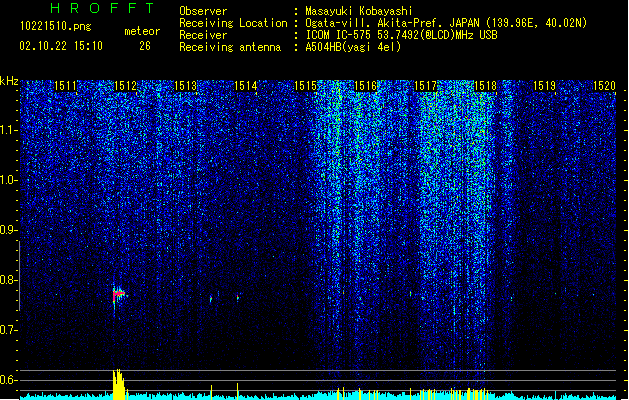
Task: Click the HROFFT title text
Action: coord(103,8)
